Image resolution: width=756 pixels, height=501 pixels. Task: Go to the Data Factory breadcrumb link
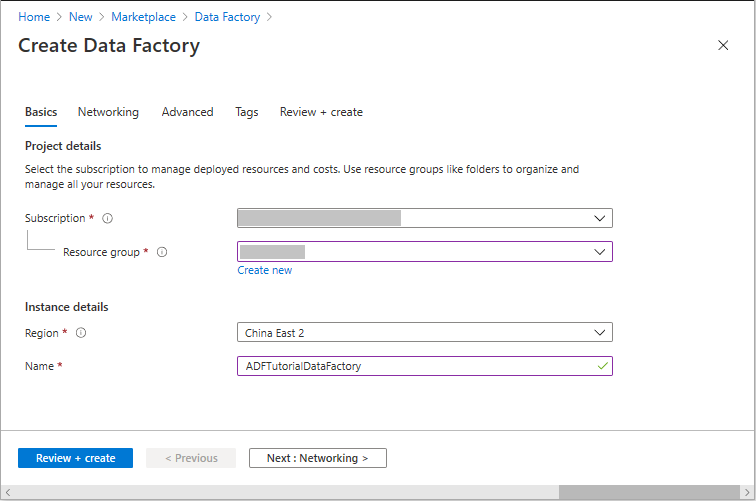point(227,17)
